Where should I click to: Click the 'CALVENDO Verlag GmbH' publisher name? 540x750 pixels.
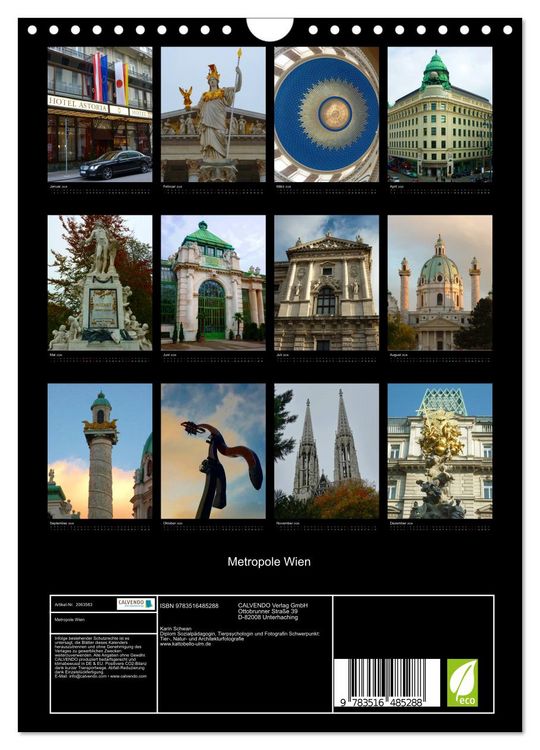[x=273, y=606]
